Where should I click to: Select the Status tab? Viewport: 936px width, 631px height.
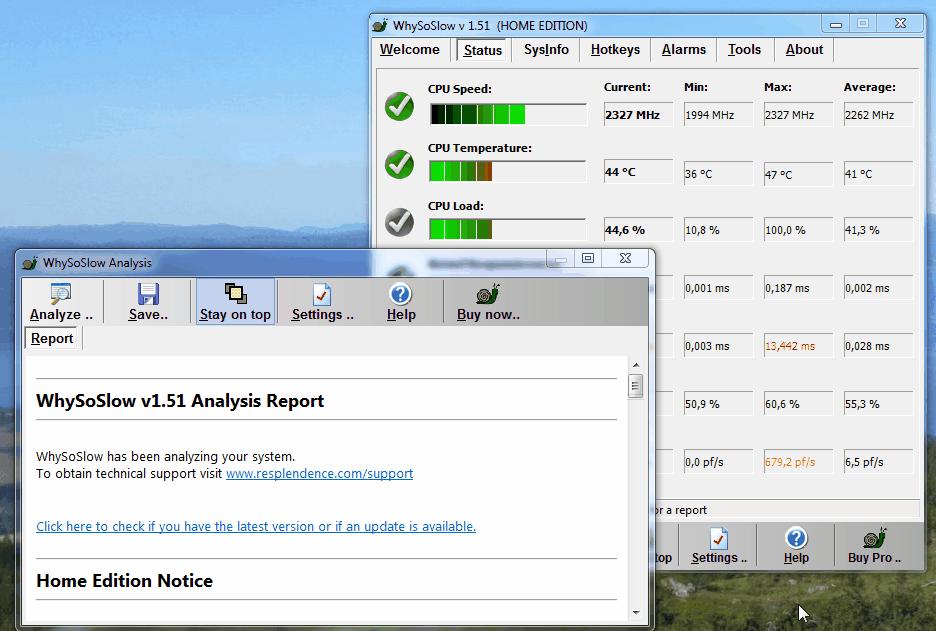point(482,50)
